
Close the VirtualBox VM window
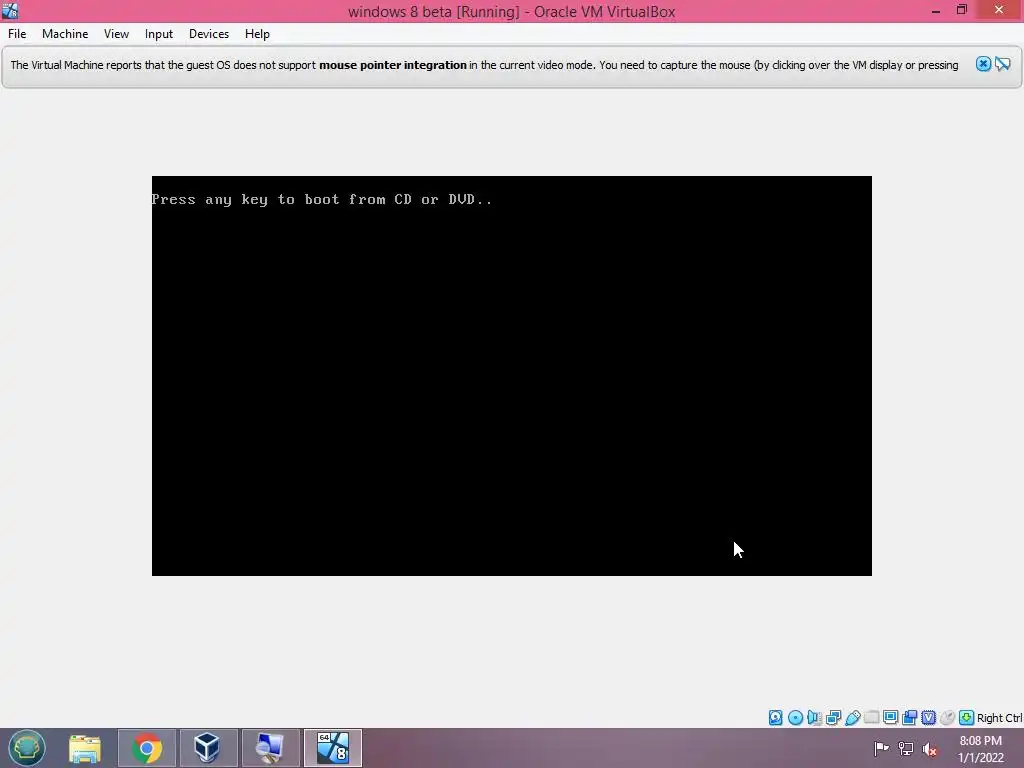[999, 10]
